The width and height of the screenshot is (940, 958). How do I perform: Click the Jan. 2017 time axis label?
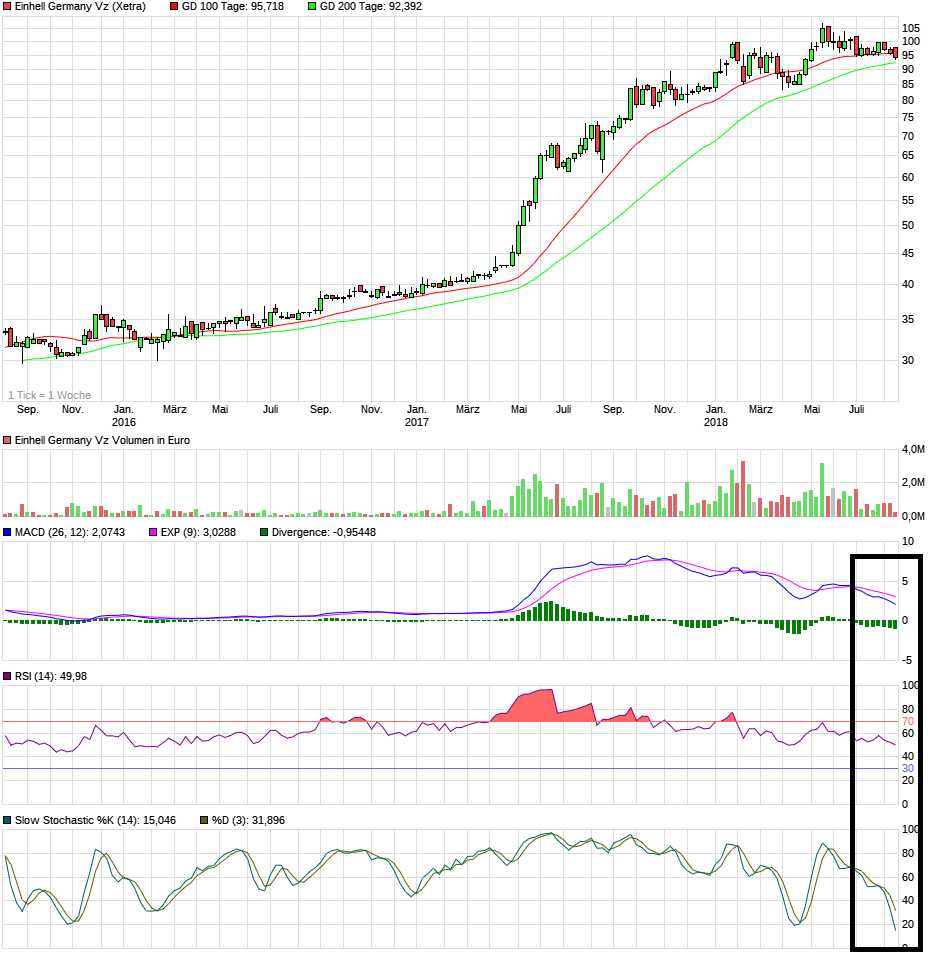tap(417, 415)
